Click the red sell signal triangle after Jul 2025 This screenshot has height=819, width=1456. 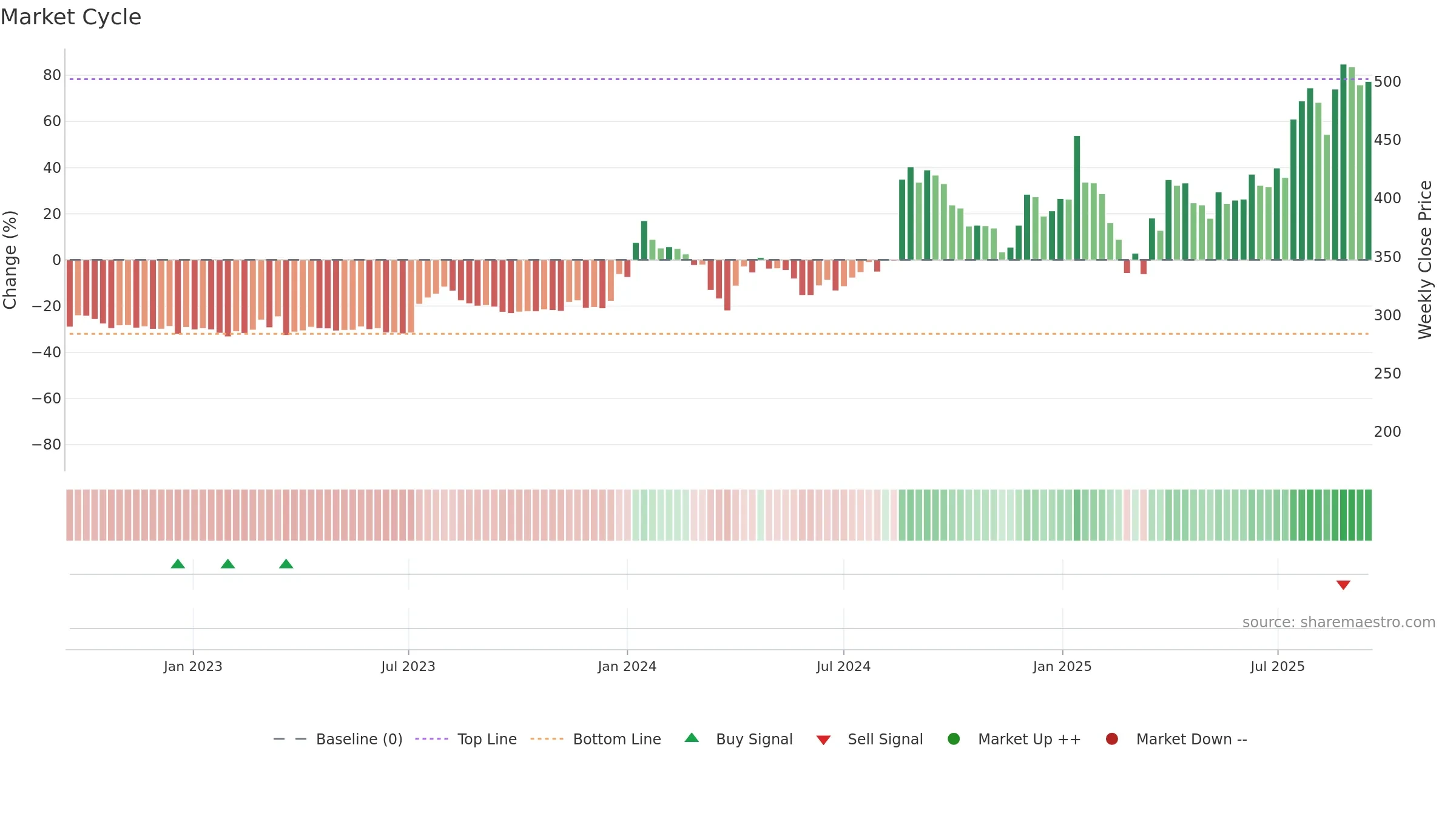tap(1343, 585)
